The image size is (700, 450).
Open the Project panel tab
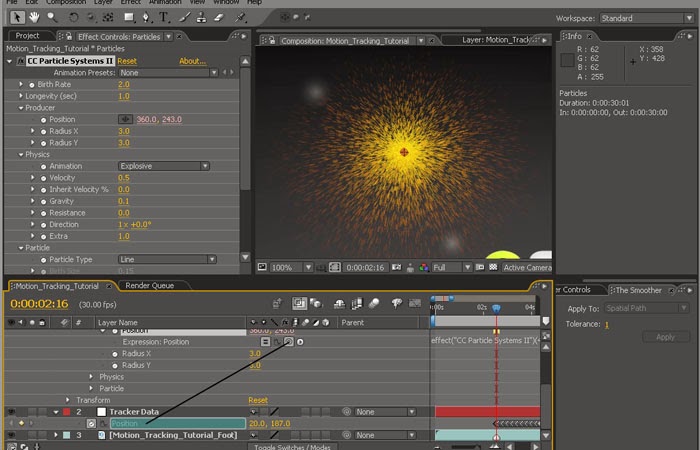27,36
